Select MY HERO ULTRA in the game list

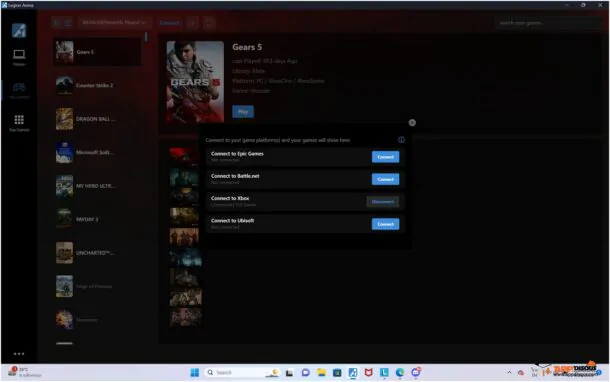click(97, 186)
